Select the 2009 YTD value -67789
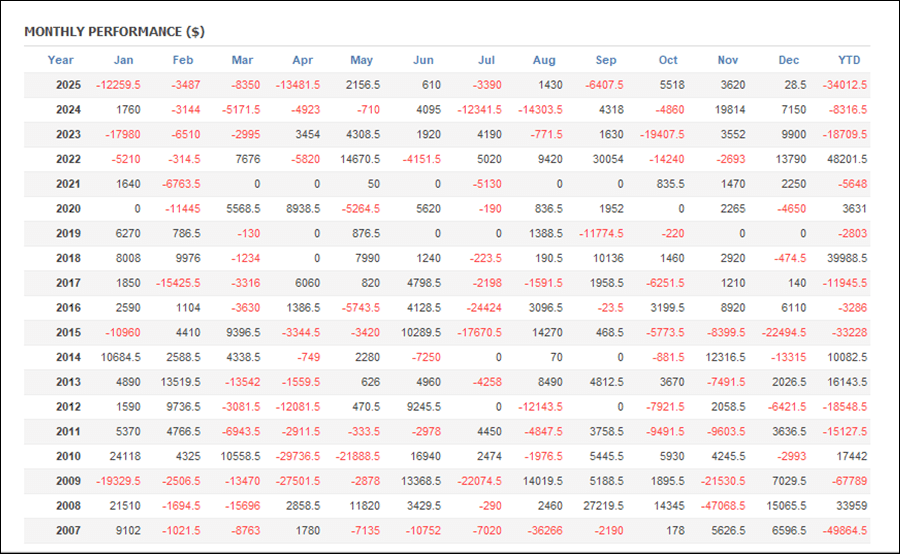Image resolution: width=900 pixels, height=554 pixels. 849,481
